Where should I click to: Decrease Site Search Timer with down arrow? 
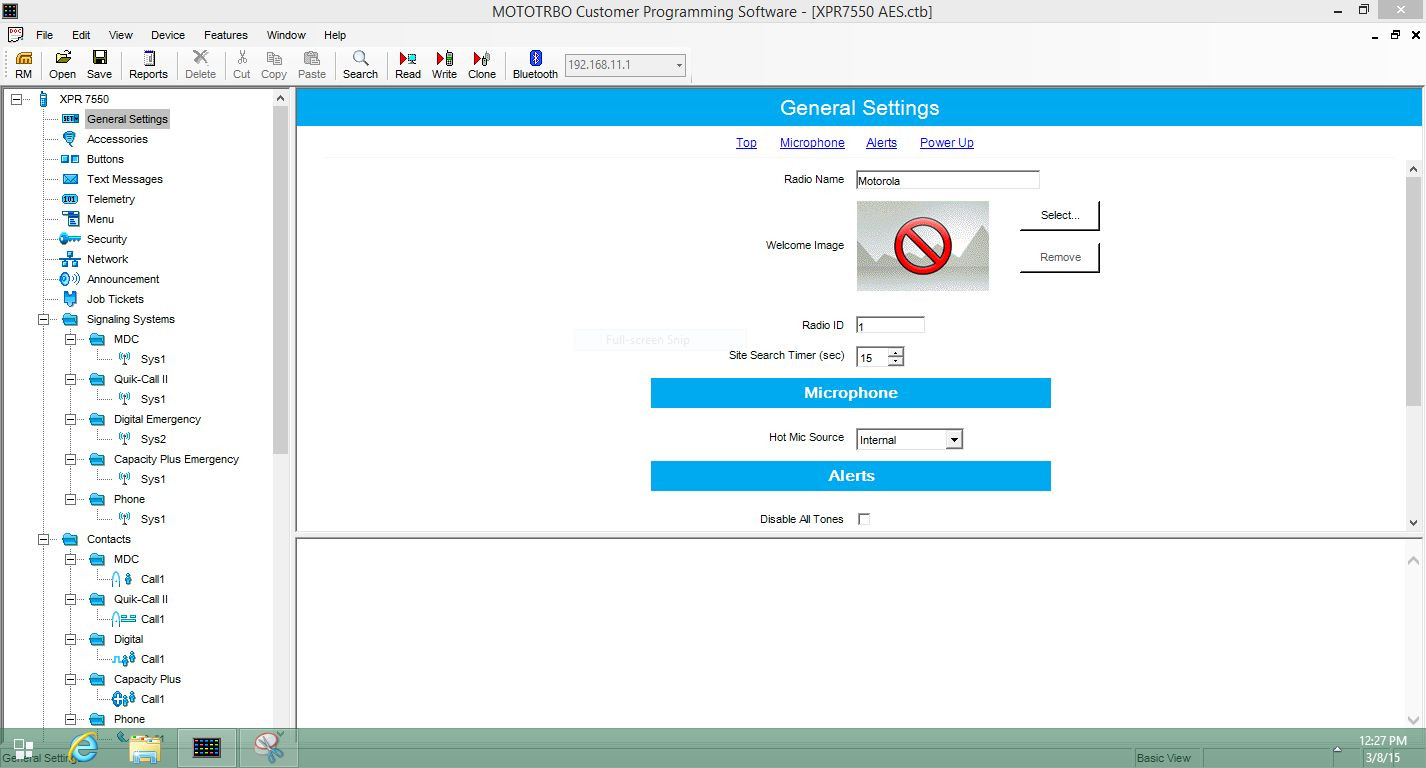tap(896, 362)
